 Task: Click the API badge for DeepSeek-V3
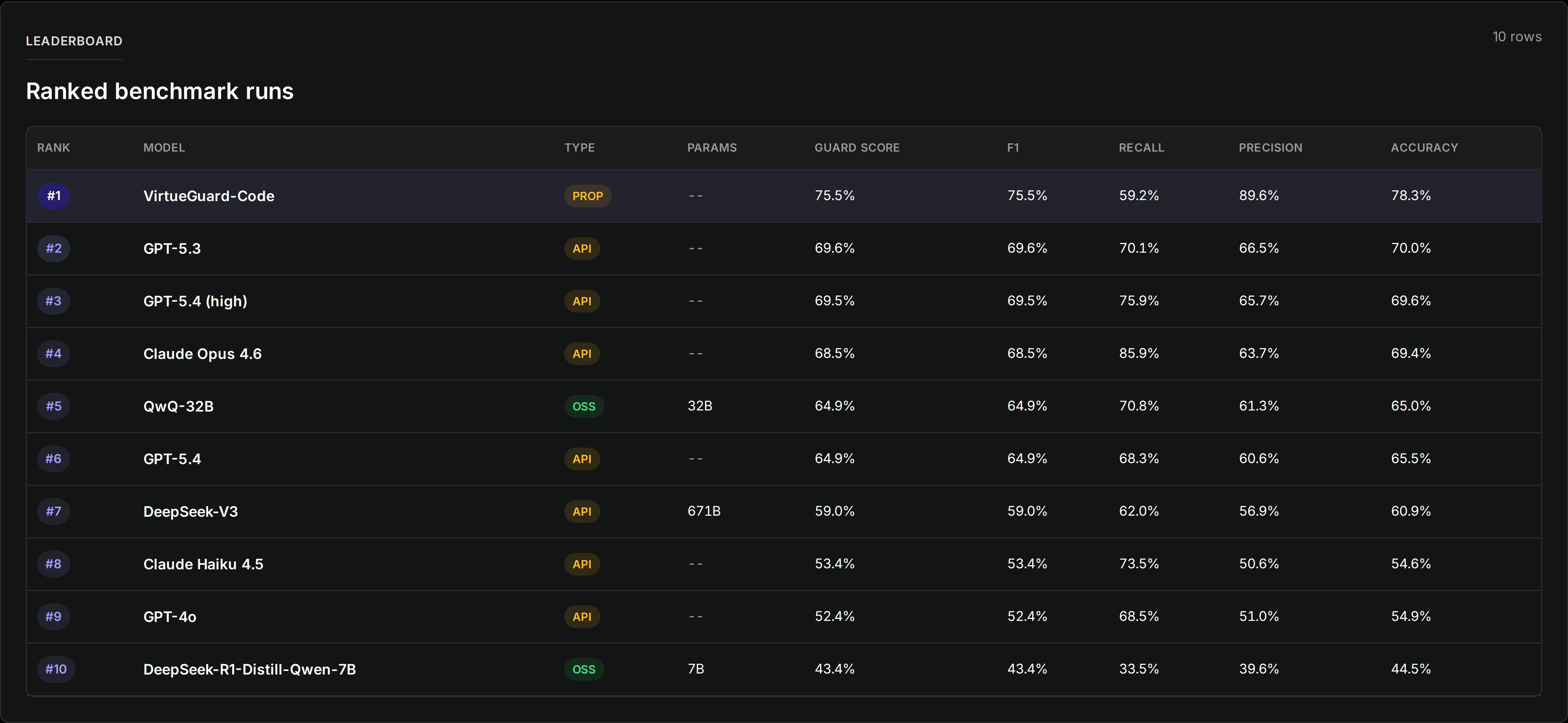[x=581, y=512]
